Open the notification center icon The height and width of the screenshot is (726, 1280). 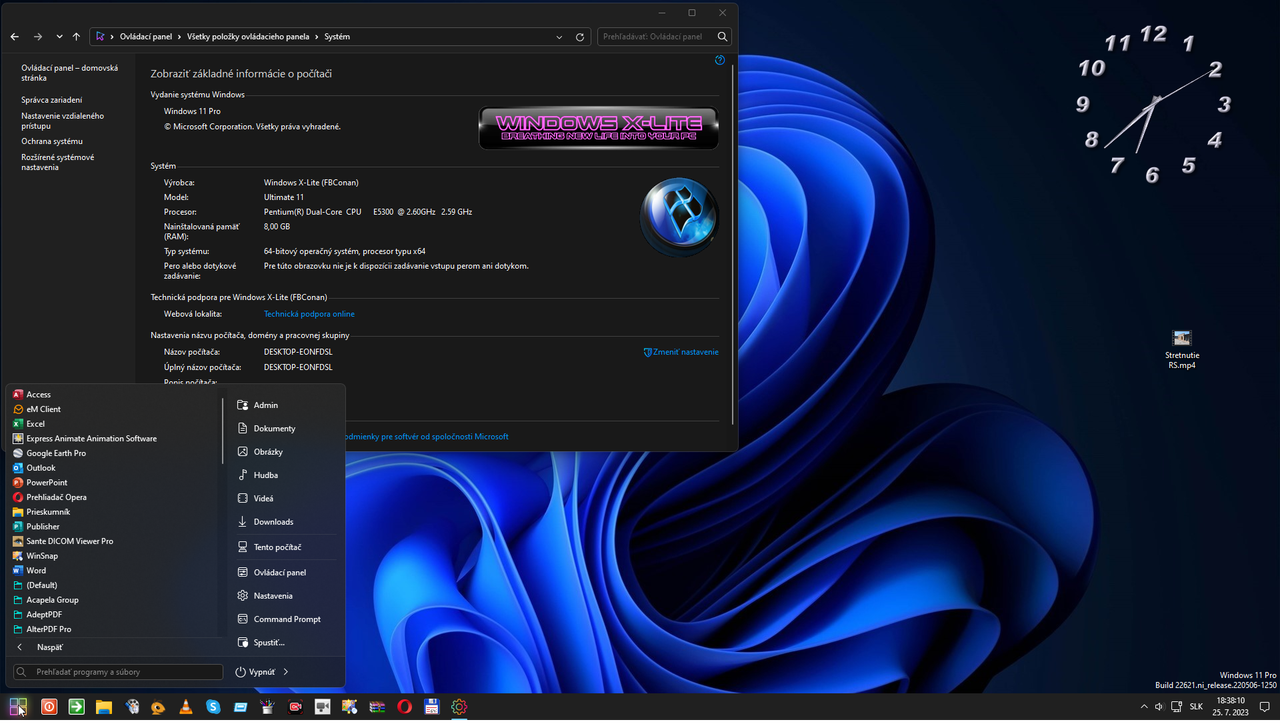(1264, 707)
